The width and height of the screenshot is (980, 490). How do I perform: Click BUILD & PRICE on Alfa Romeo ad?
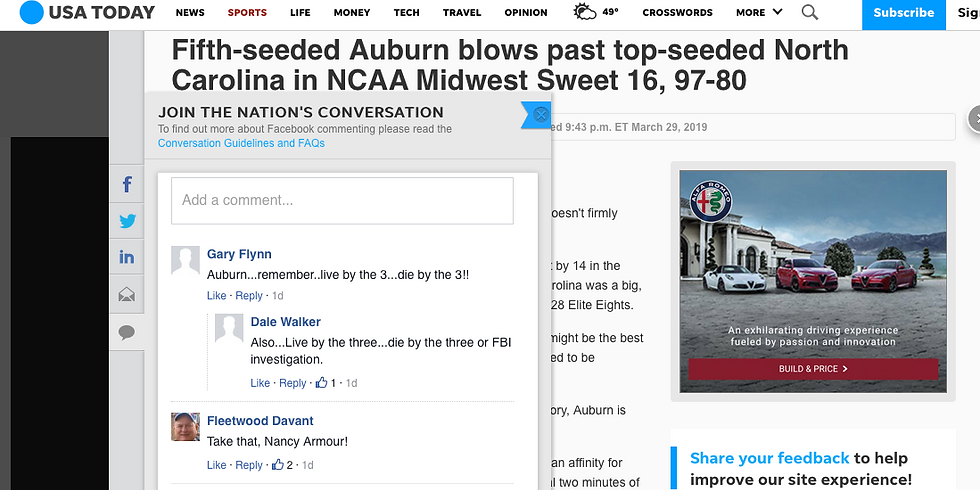coord(813,369)
